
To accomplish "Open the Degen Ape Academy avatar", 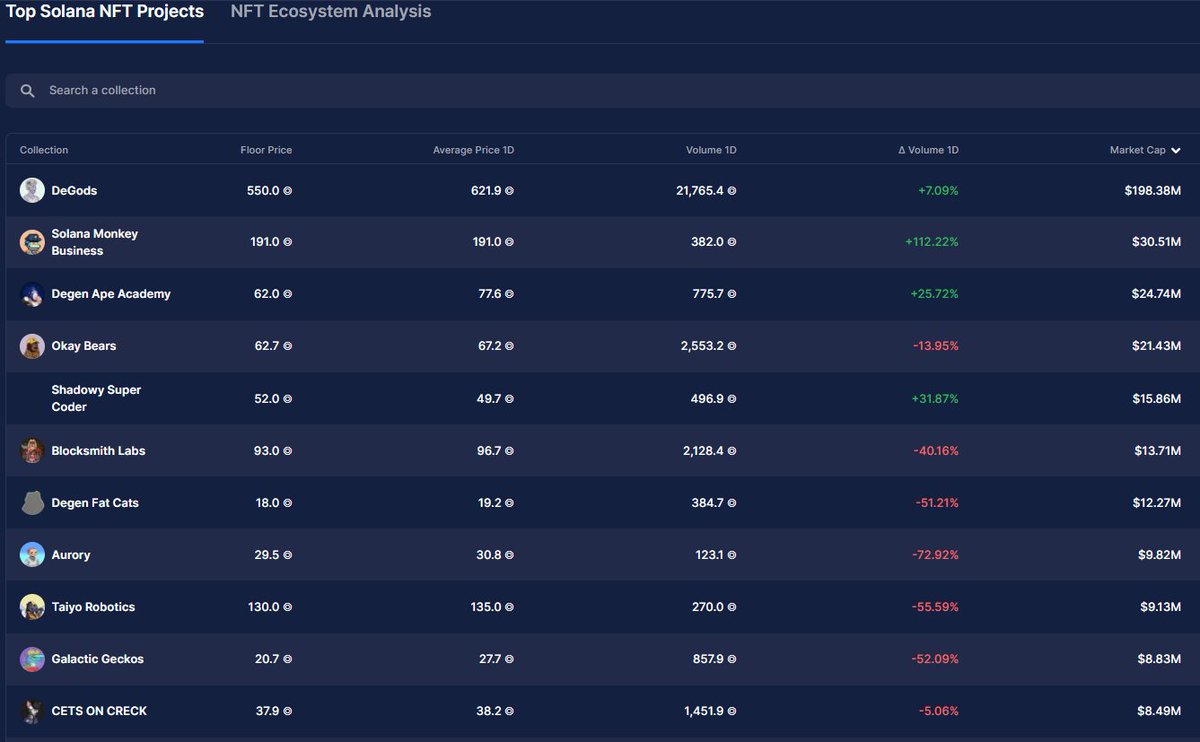I will [32, 294].
